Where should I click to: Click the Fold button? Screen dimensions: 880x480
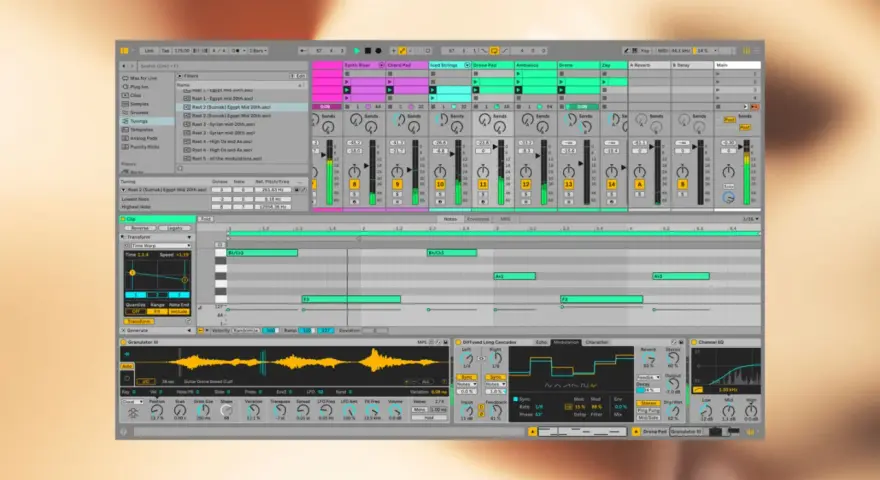[x=205, y=219]
